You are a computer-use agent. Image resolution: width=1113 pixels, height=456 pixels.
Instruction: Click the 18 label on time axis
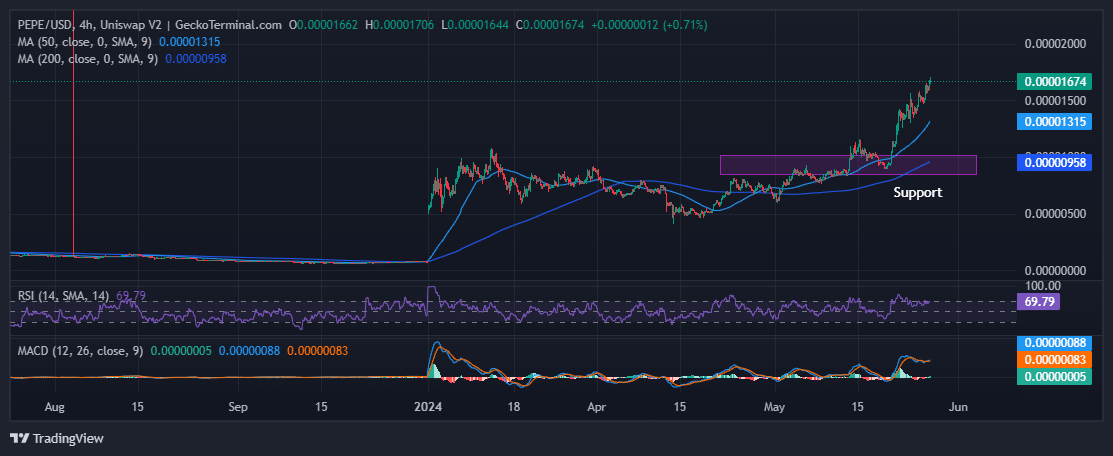[x=514, y=408]
